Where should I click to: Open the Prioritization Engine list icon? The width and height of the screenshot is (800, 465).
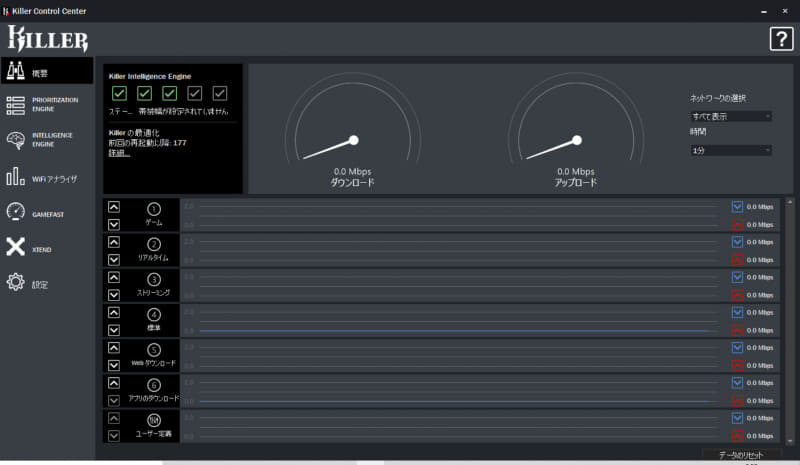click(x=15, y=106)
